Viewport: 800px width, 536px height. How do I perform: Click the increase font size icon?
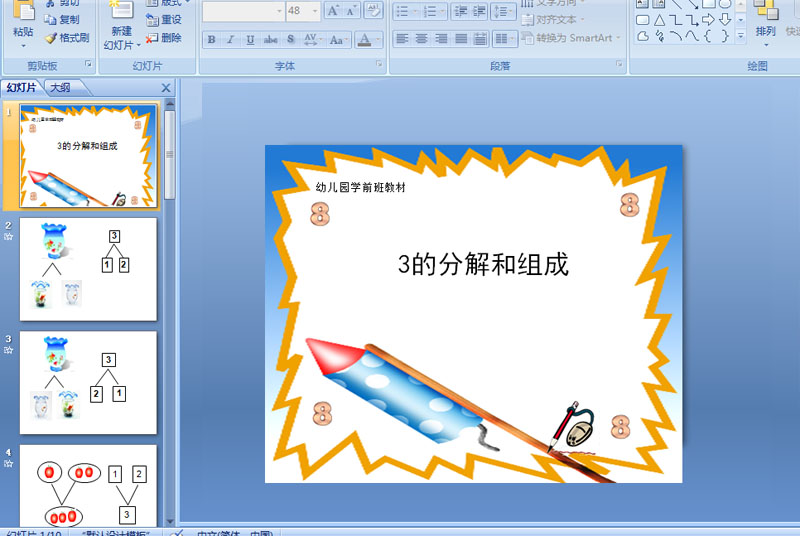333,11
